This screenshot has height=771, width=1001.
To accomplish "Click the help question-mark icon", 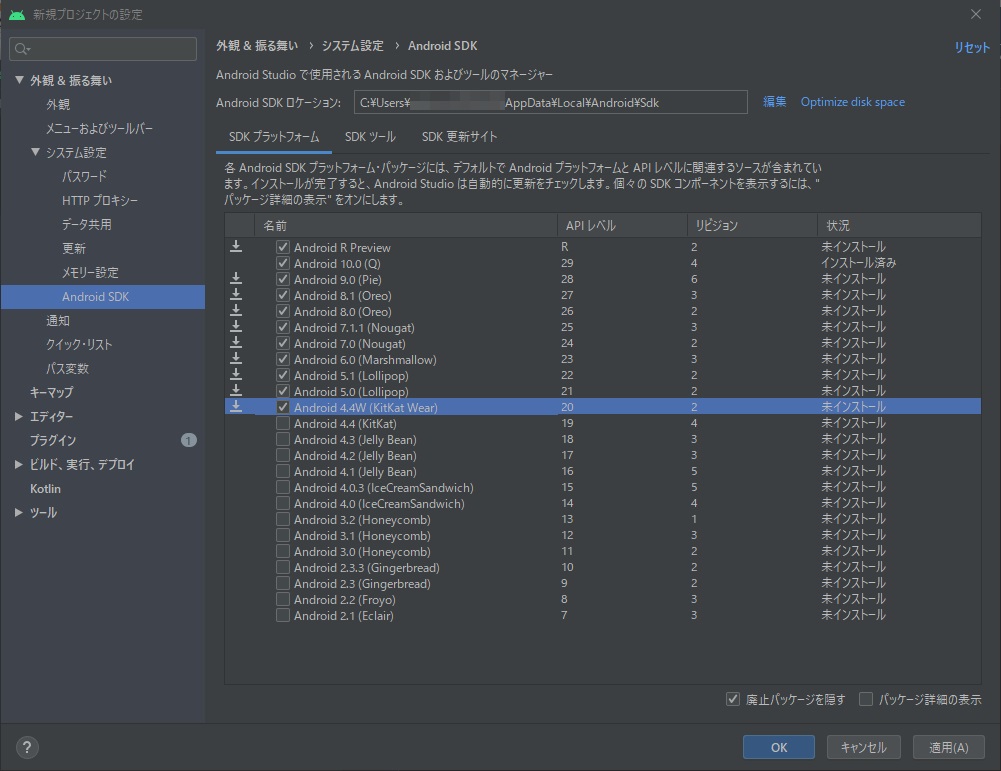I will tap(25, 747).
